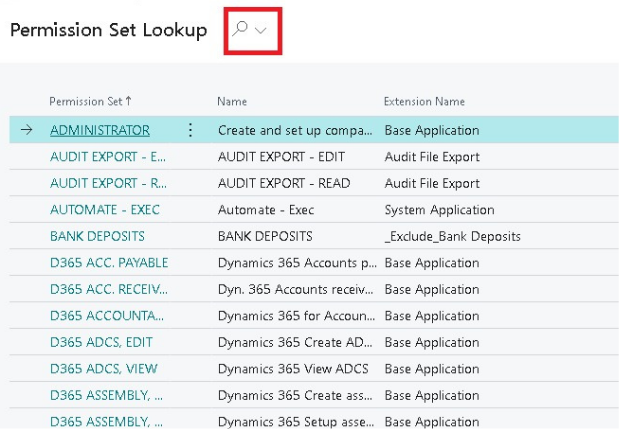Click '_Exclude_Bank Deposits' extension cell
The width and height of the screenshot is (619, 429).
click(x=453, y=236)
